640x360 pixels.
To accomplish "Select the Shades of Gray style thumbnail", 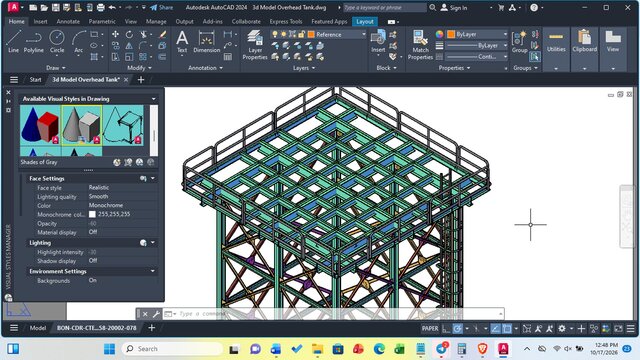I will pos(82,125).
